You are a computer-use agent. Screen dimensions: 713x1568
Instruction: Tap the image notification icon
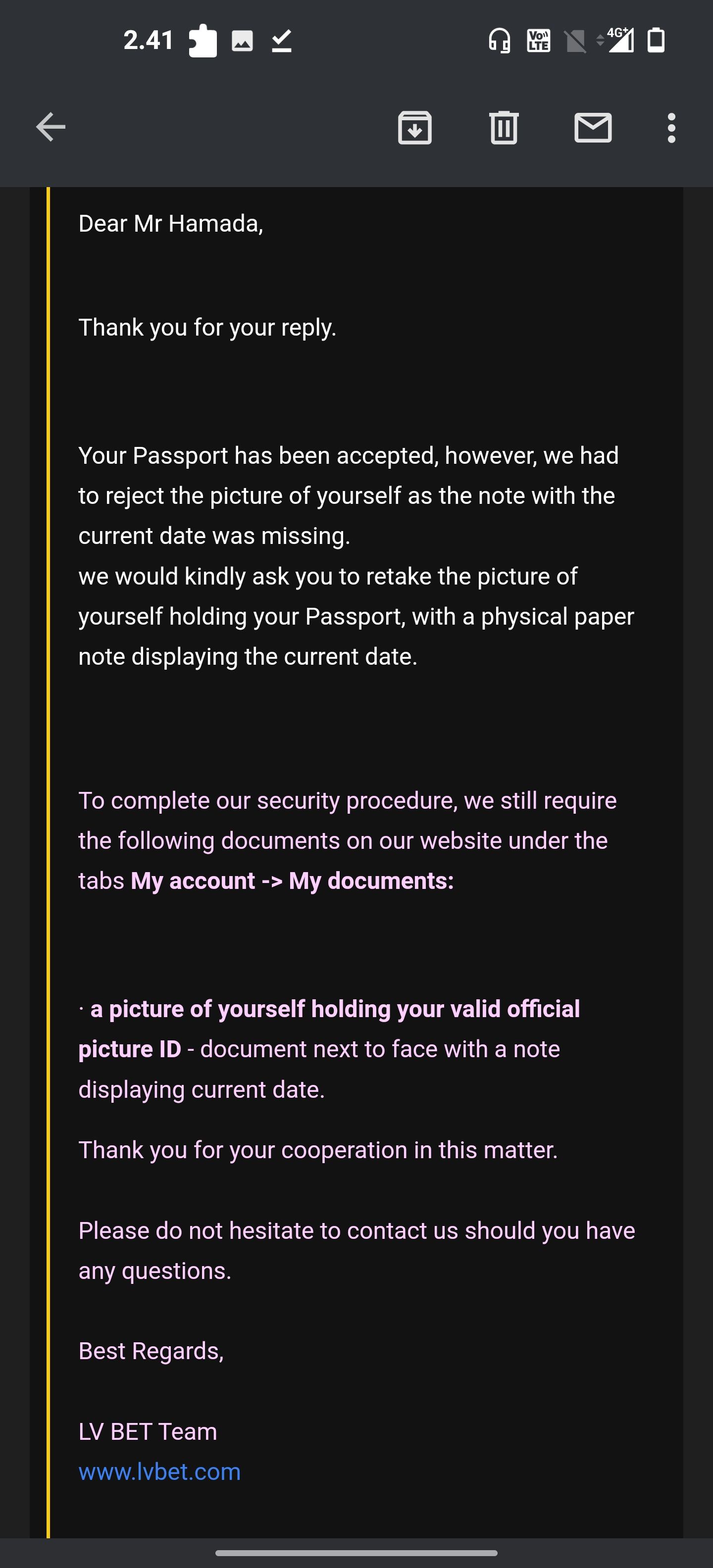pyautogui.click(x=242, y=41)
